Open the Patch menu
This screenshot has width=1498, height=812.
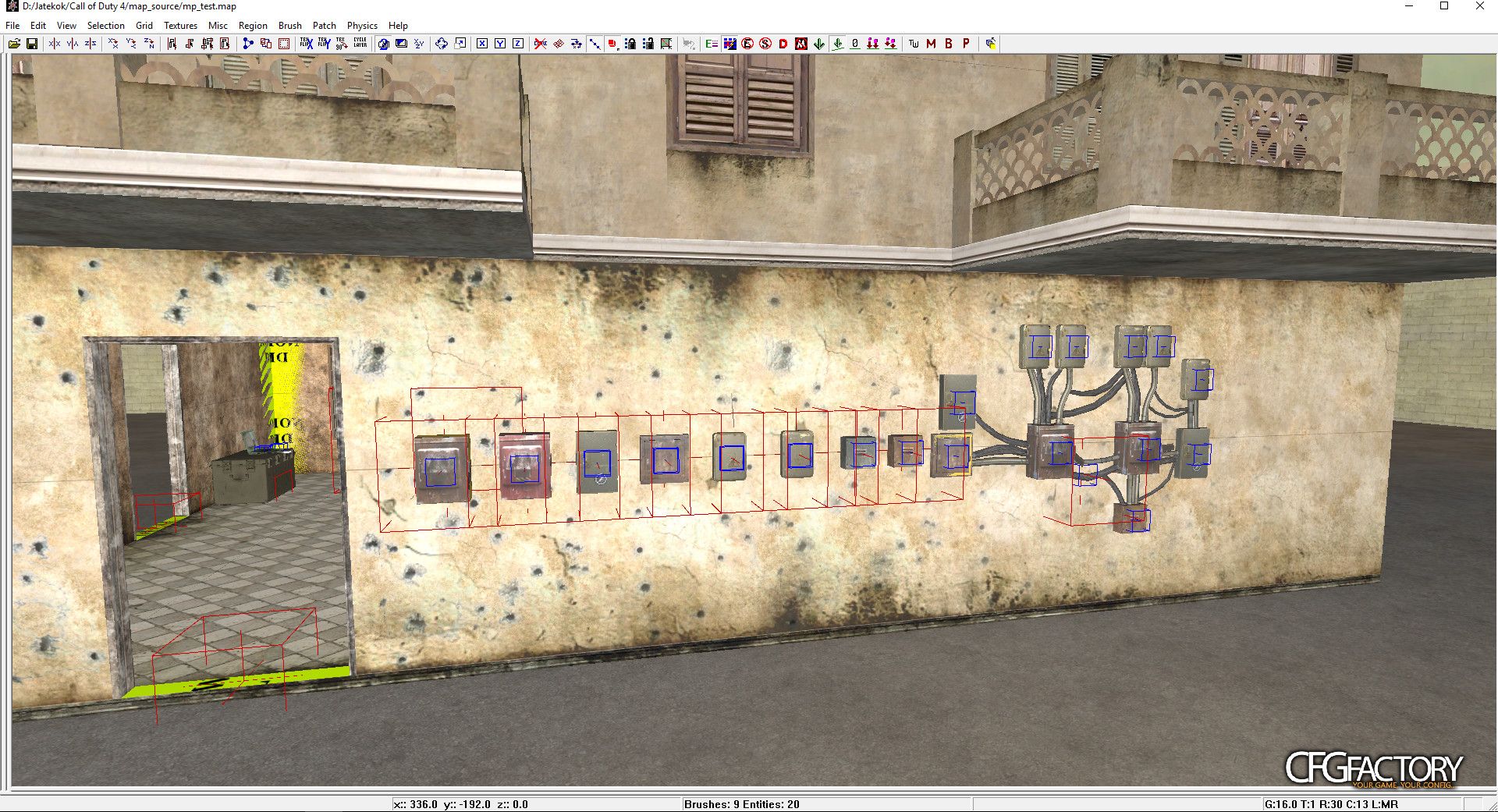click(x=325, y=26)
